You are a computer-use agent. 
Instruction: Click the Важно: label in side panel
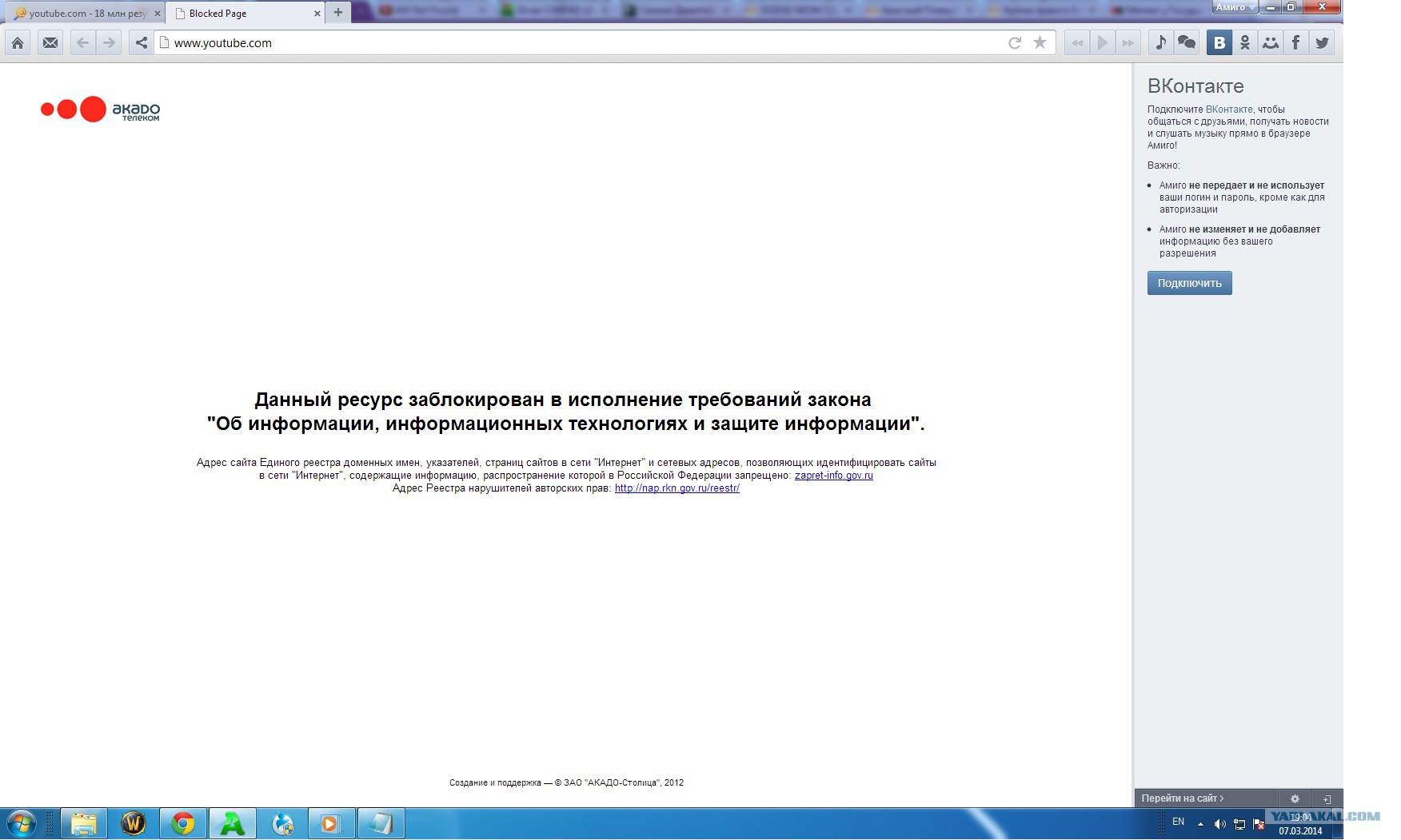pyautogui.click(x=1164, y=165)
